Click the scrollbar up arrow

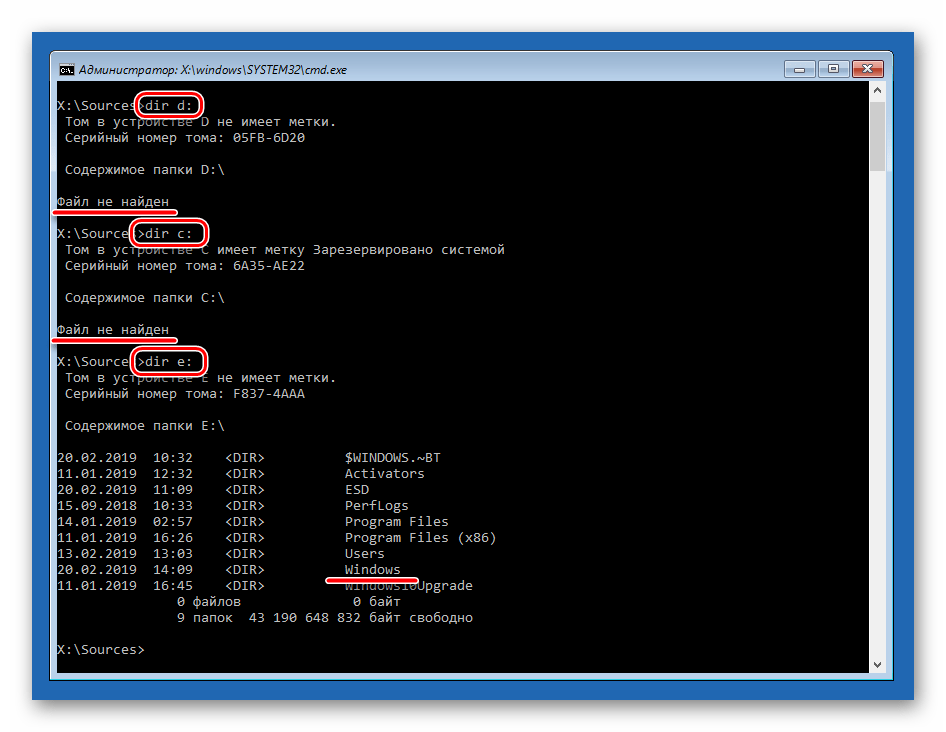[877, 91]
